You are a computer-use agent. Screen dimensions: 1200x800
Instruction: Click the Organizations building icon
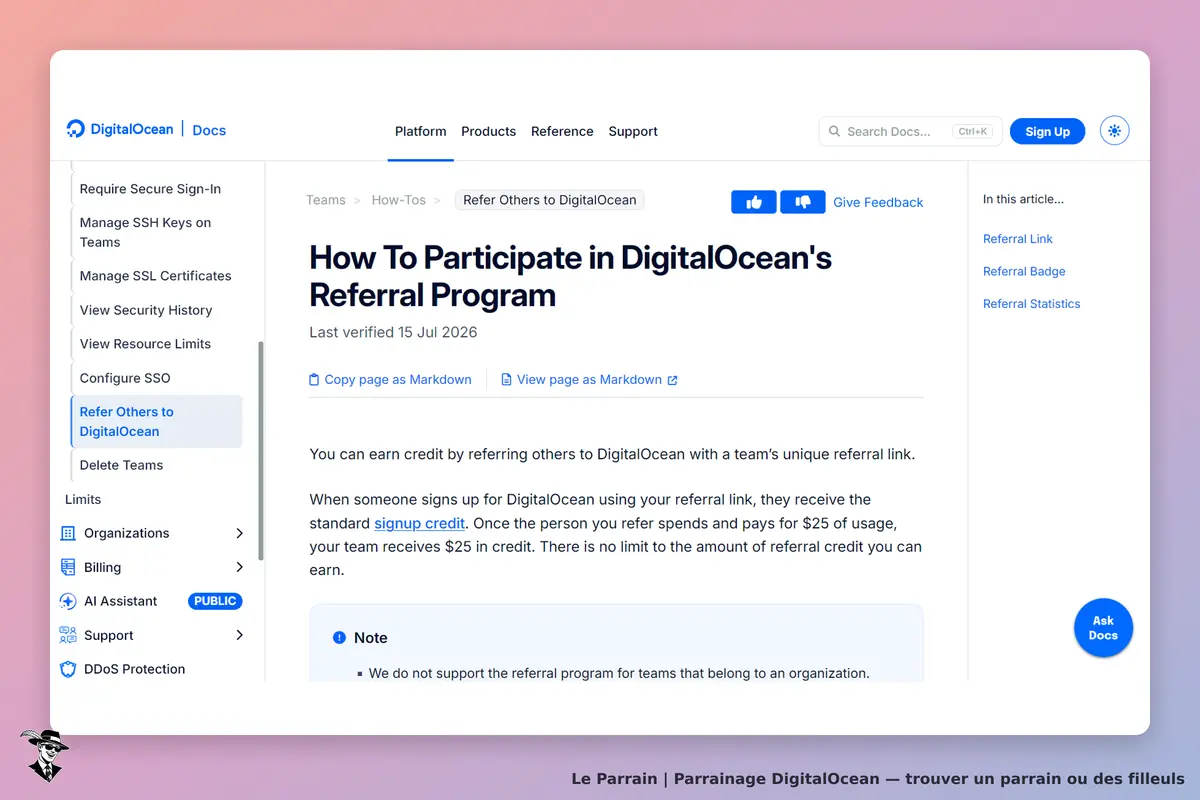pos(68,533)
